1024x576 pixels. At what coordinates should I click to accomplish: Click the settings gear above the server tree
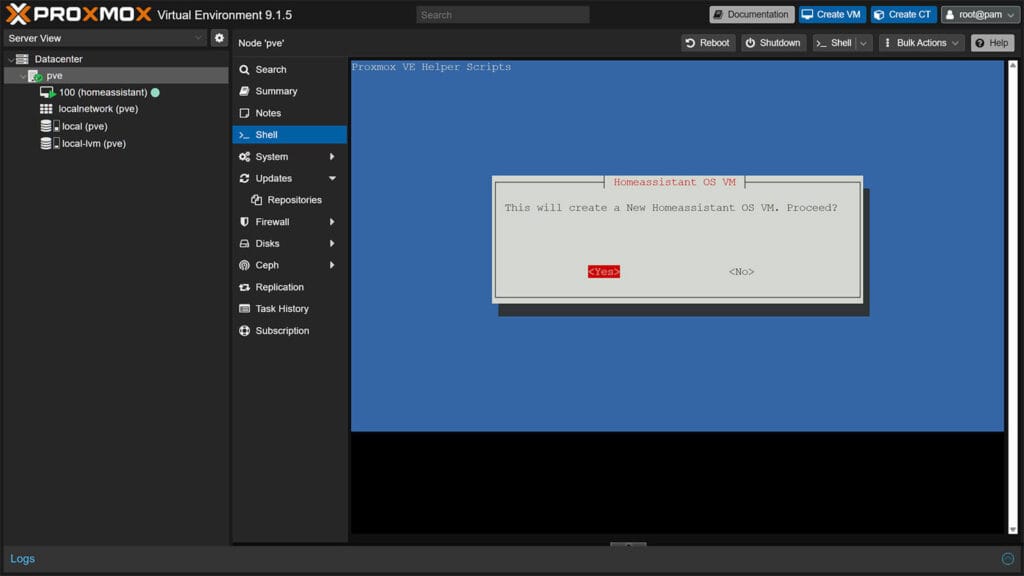click(x=220, y=36)
